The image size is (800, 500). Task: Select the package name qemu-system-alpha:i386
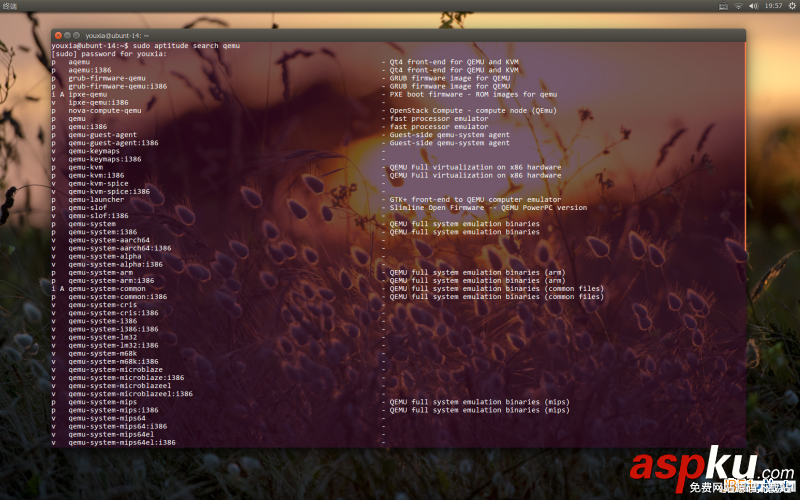(116, 265)
